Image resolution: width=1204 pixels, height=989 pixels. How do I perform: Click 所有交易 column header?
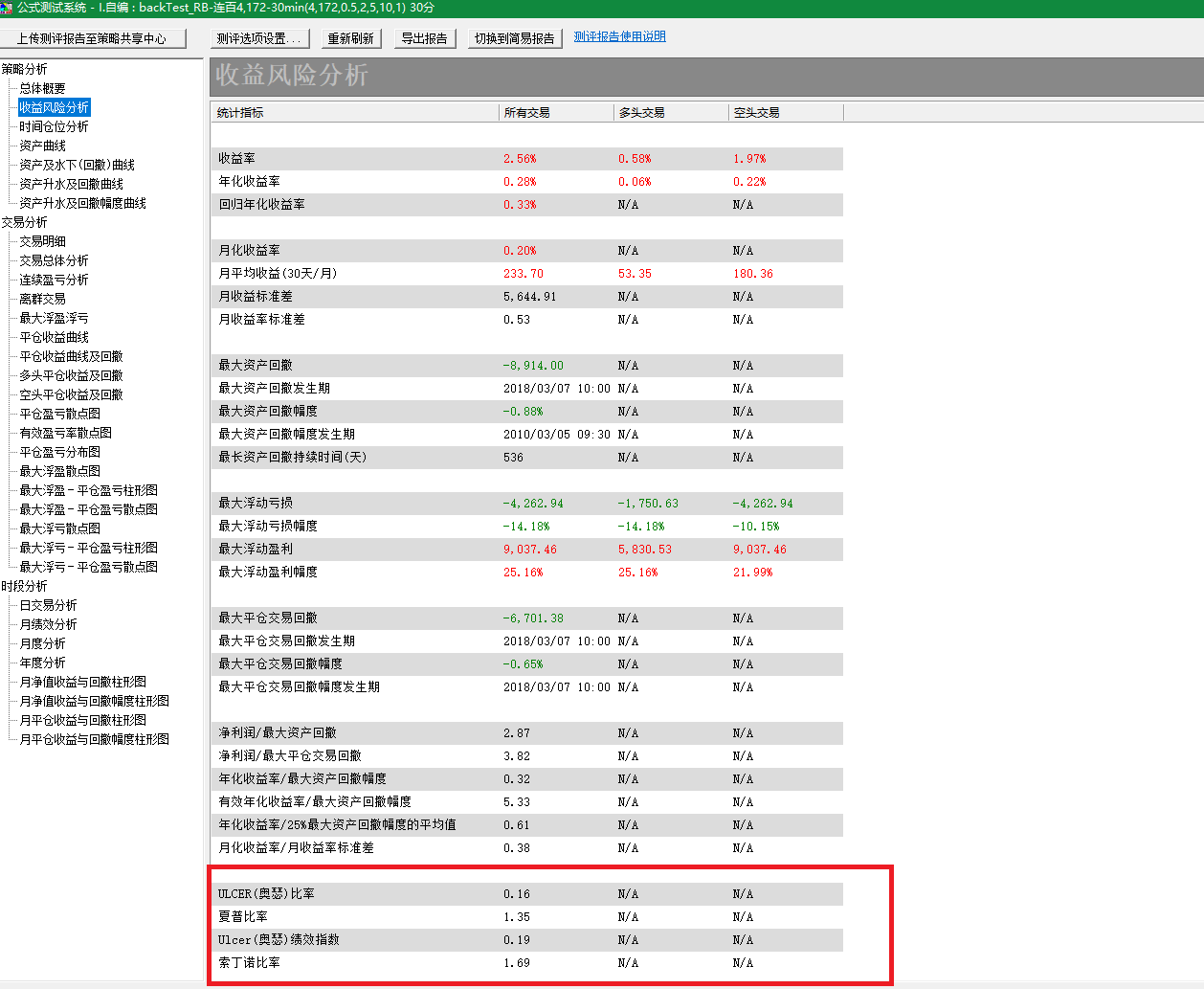coord(556,112)
